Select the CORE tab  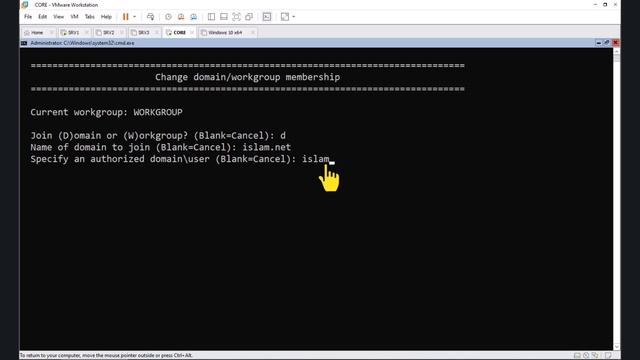point(179,33)
